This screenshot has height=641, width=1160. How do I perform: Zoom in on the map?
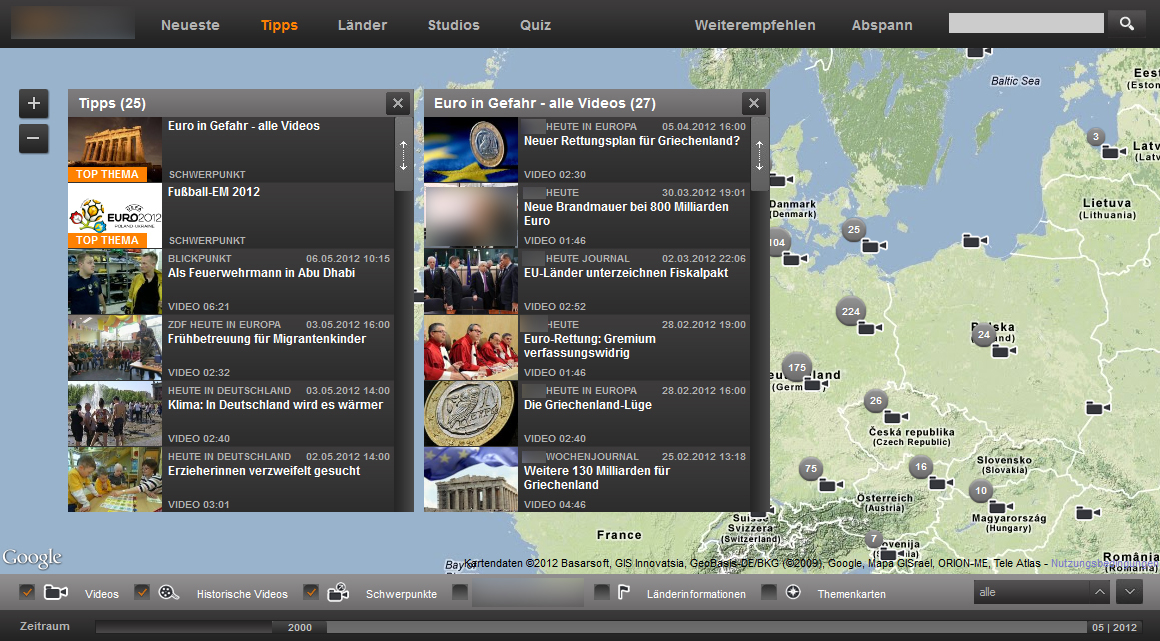tap(33, 103)
